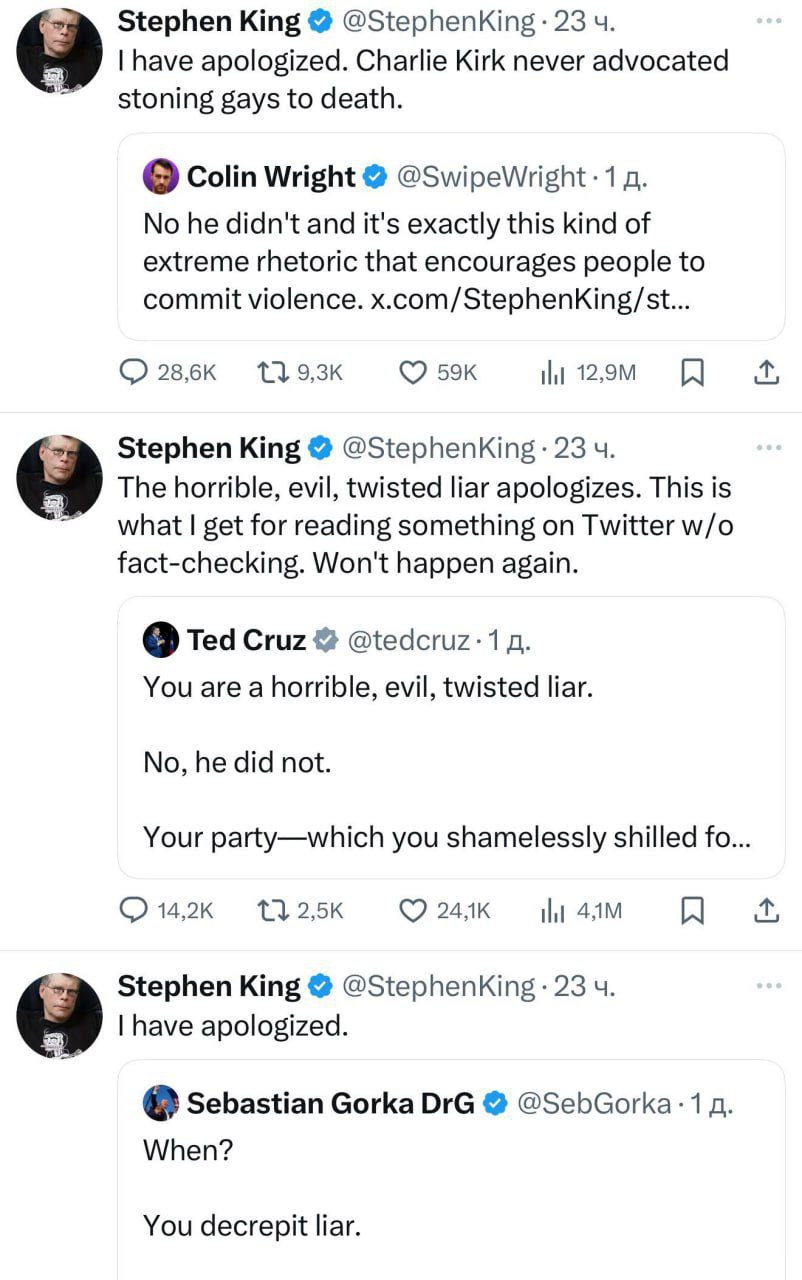Reply to the Charlie Kirk apology tweet
This screenshot has width=802, height=1280.
(134, 373)
